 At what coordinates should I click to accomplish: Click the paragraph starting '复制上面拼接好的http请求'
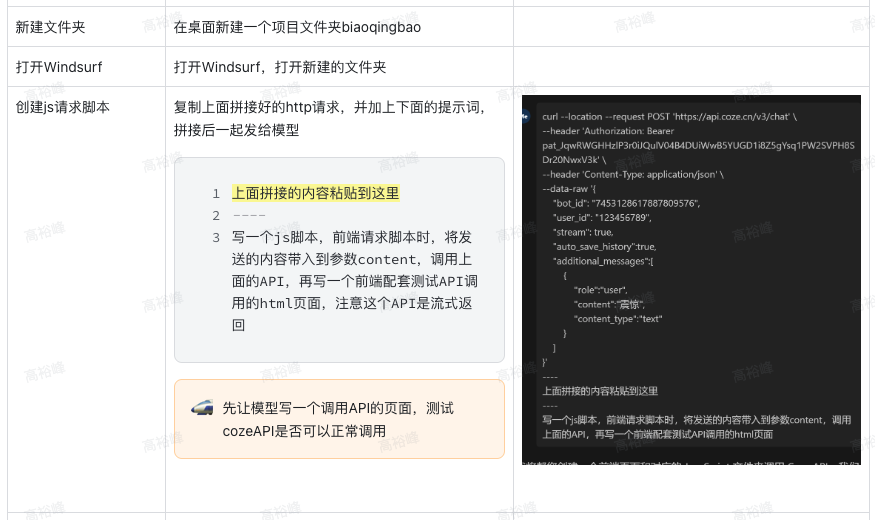(330, 118)
